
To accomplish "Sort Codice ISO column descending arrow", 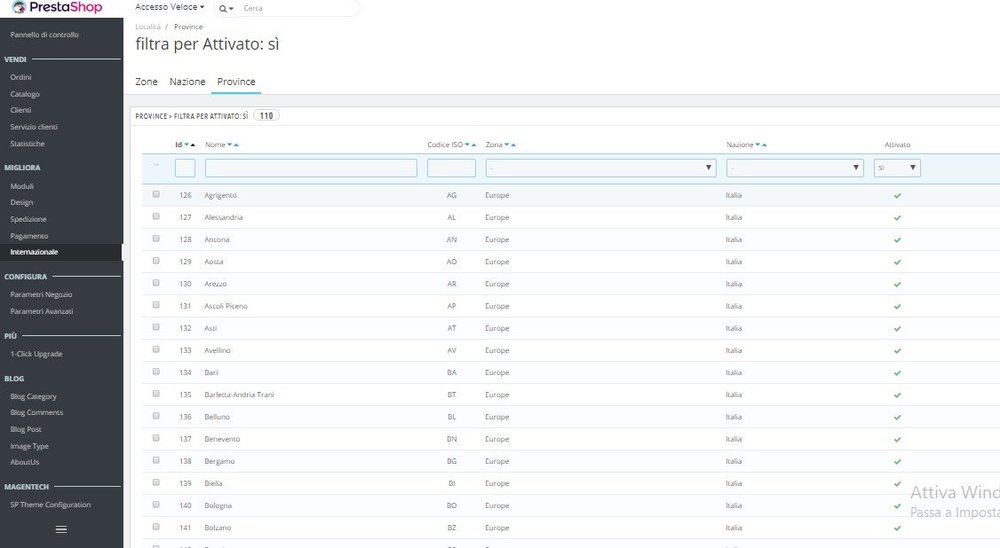I will [x=467, y=145].
